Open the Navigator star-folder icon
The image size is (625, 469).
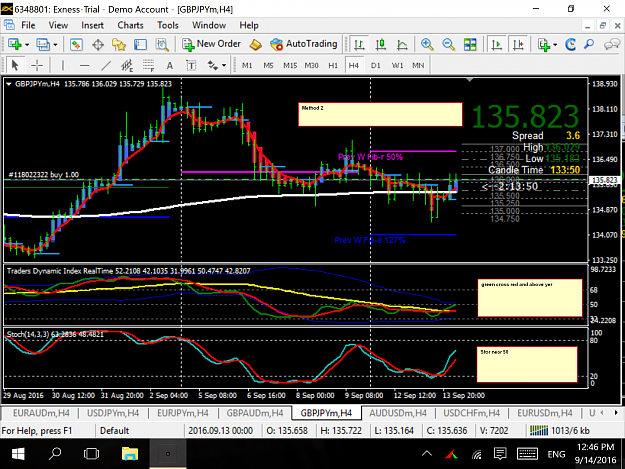coord(119,44)
